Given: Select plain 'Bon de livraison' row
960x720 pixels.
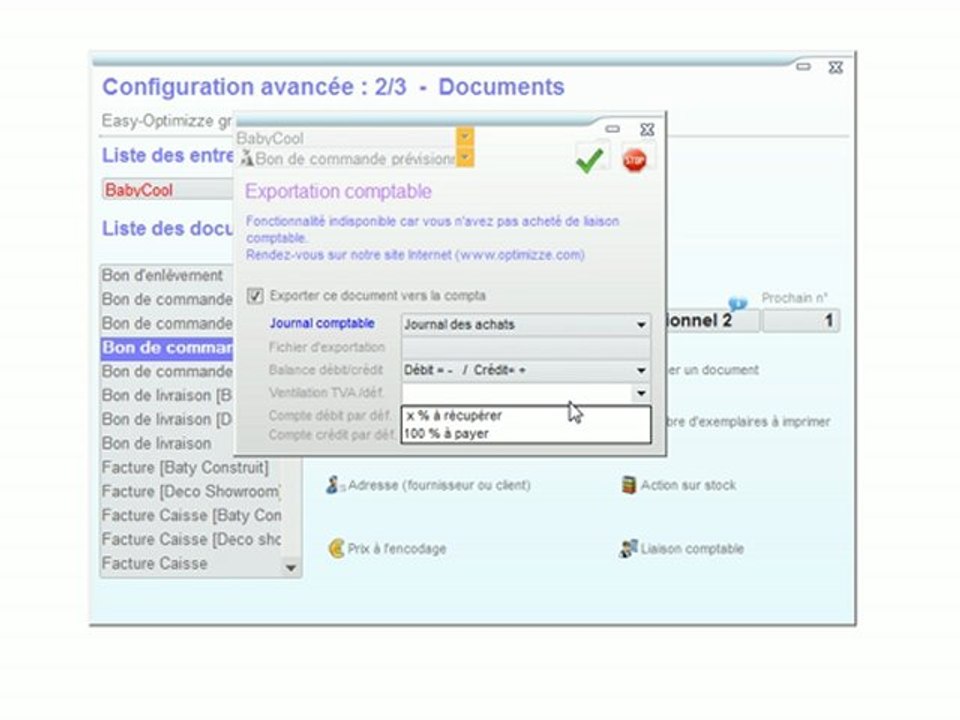Looking at the screenshot, I should click(167, 443).
